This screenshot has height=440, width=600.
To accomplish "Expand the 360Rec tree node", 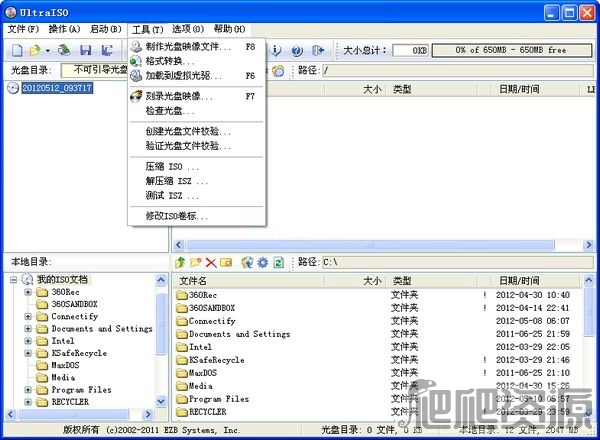I will (28, 292).
